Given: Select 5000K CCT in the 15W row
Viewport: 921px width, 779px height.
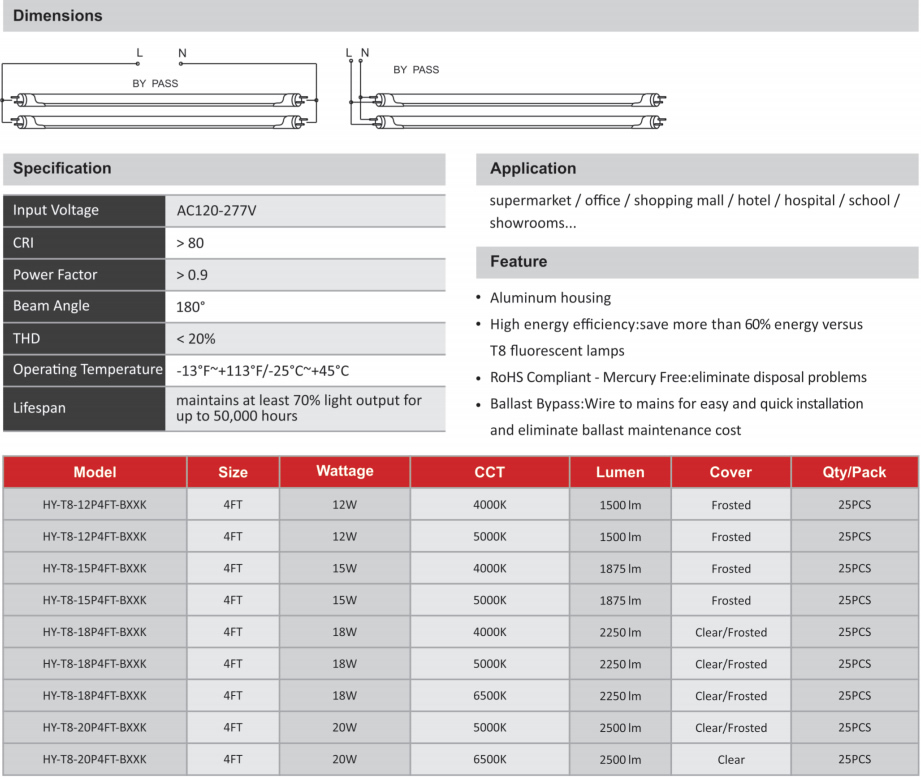Looking at the screenshot, I should point(490,600).
